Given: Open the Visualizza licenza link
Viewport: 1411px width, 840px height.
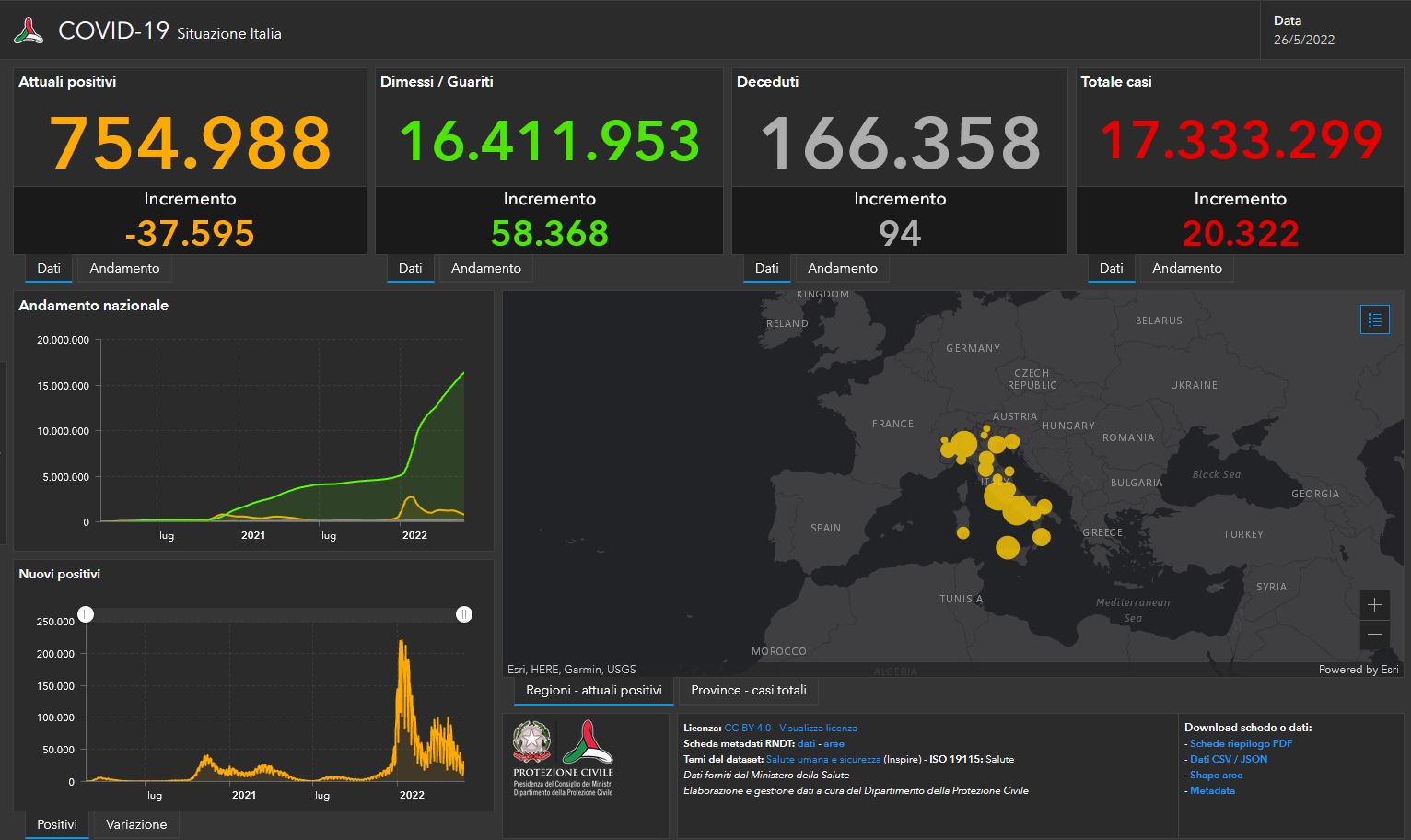Looking at the screenshot, I should [x=818, y=728].
